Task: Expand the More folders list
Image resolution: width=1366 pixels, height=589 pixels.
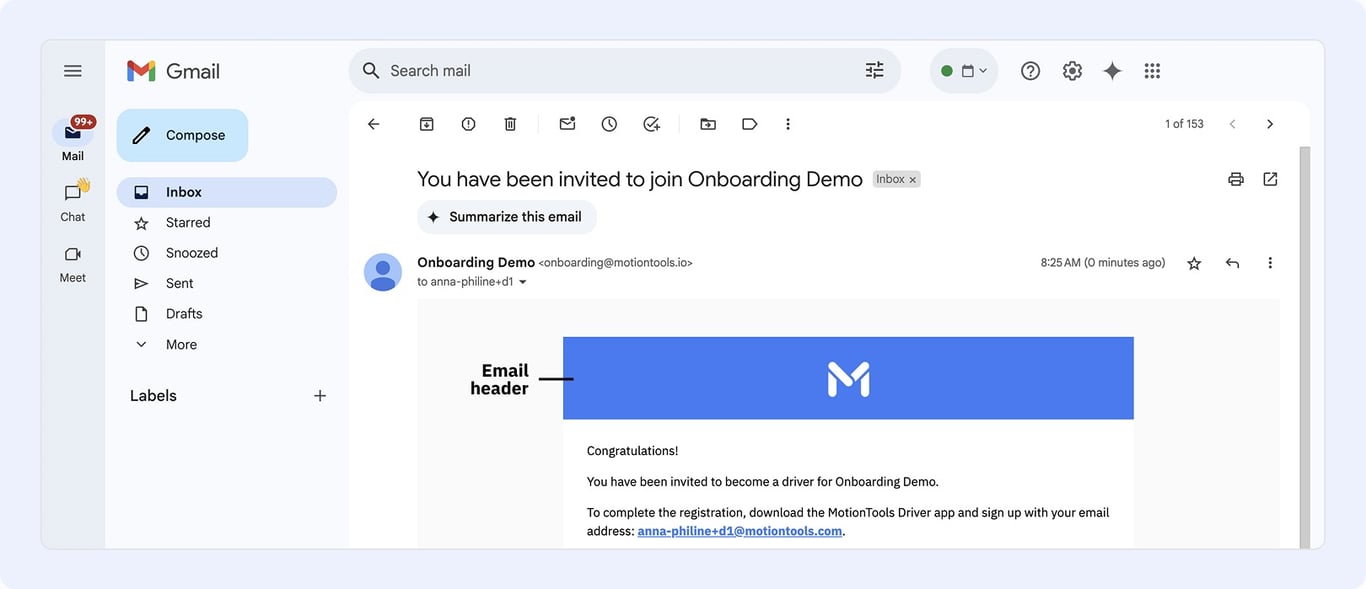Action: pos(227,345)
